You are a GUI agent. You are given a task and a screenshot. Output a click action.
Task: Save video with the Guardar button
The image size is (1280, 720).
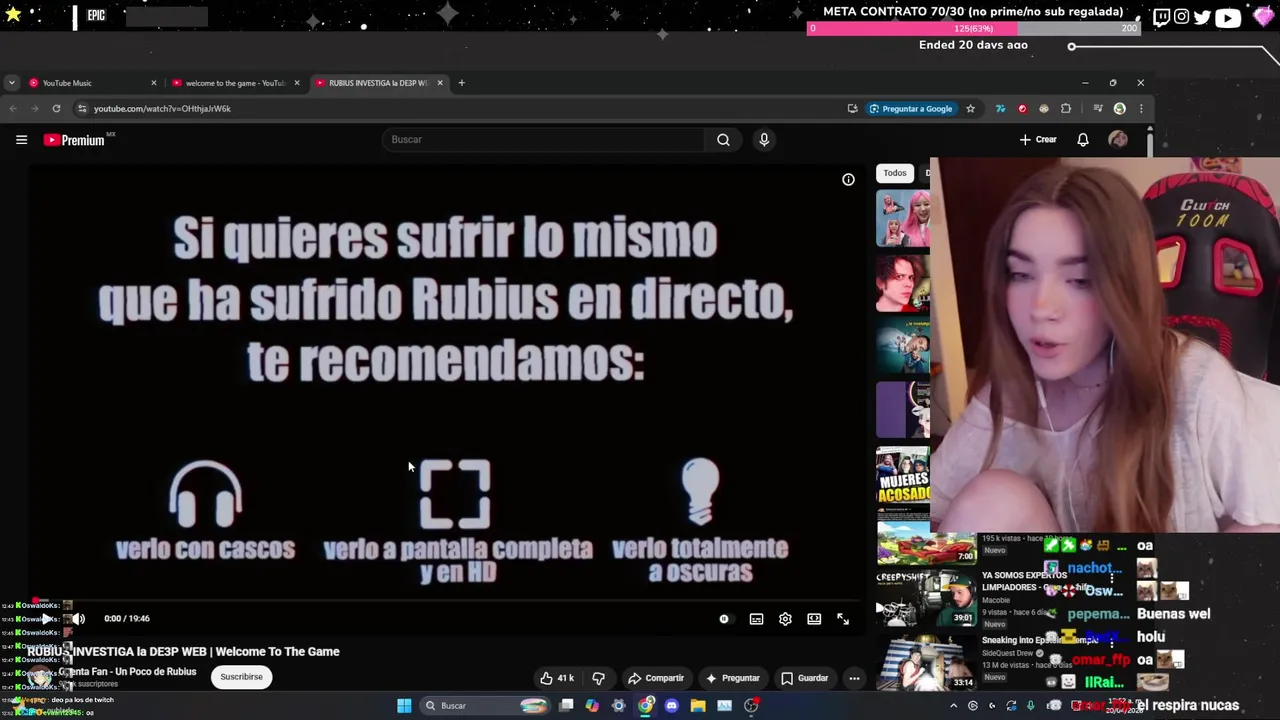point(805,678)
